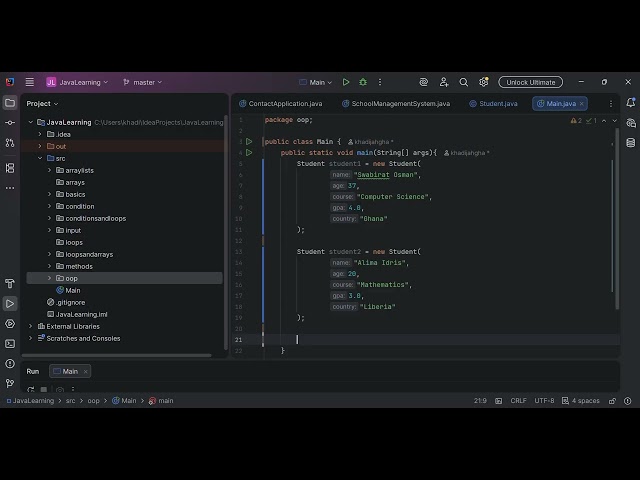Rerun Main in the Run panel
Screen dimensions: 640x480
coord(30,389)
